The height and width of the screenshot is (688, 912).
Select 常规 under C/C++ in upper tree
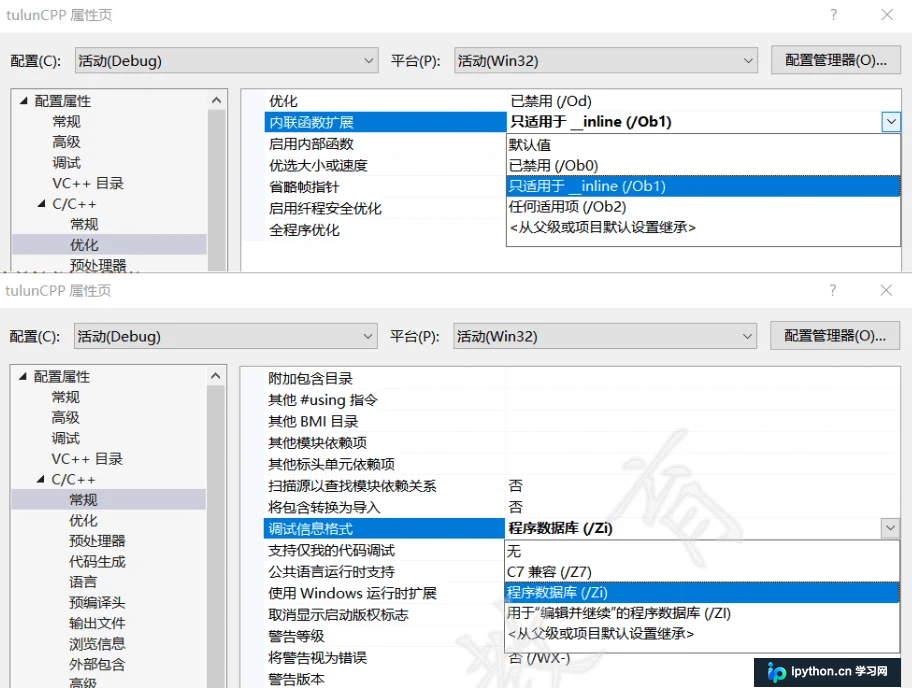tap(84, 224)
